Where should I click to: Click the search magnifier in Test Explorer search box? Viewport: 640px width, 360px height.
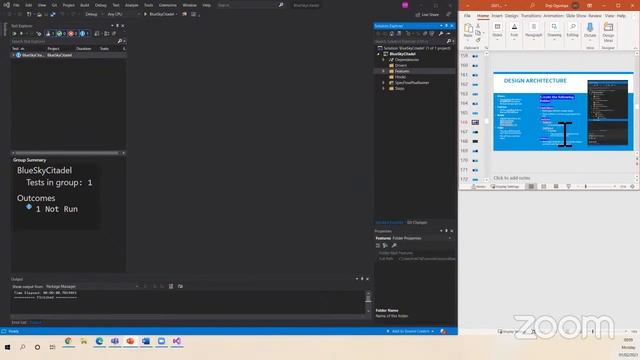[x=120, y=41]
